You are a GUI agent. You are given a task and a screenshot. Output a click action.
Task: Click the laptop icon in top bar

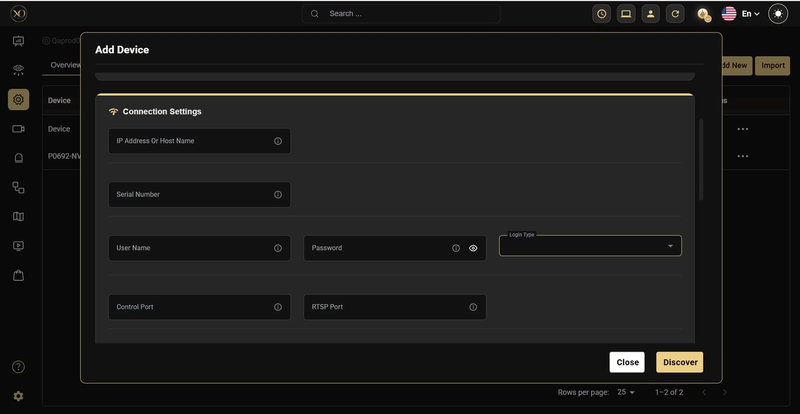click(x=626, y=14)
